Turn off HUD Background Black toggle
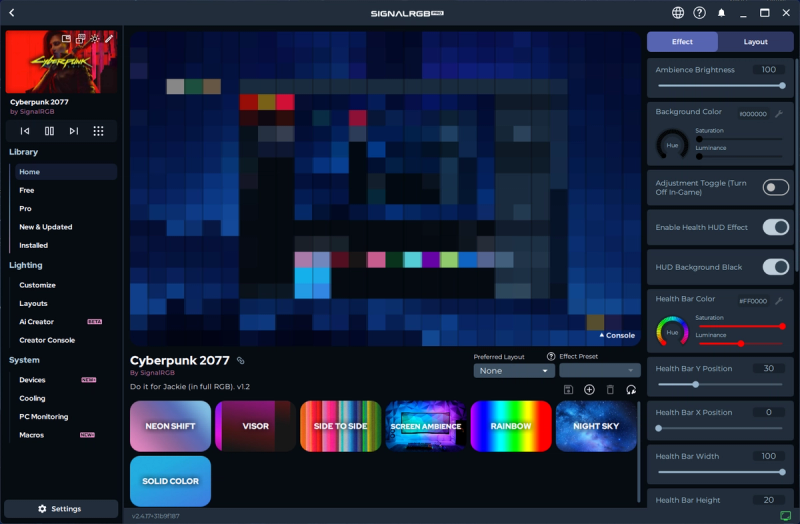The image size is (800, 524). click(x=775, y=267)
